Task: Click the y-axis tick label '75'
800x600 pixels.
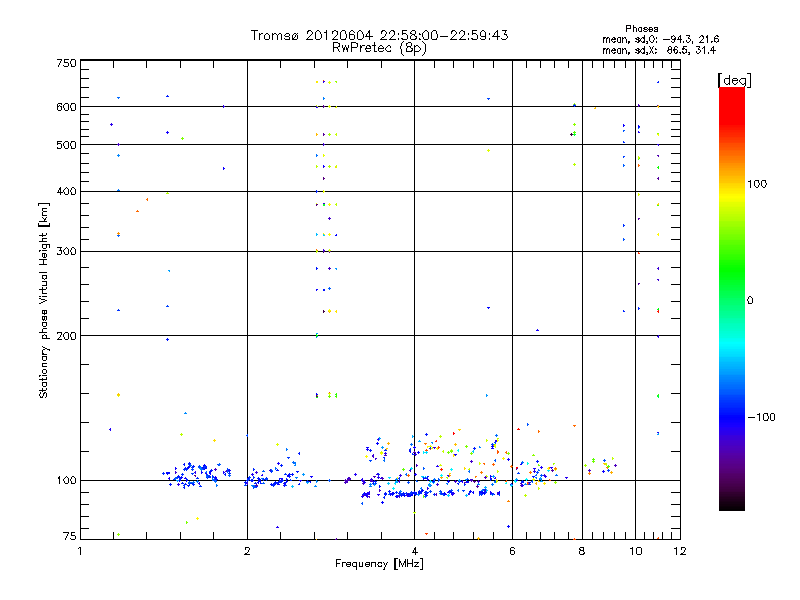Action: click(70, 536)
